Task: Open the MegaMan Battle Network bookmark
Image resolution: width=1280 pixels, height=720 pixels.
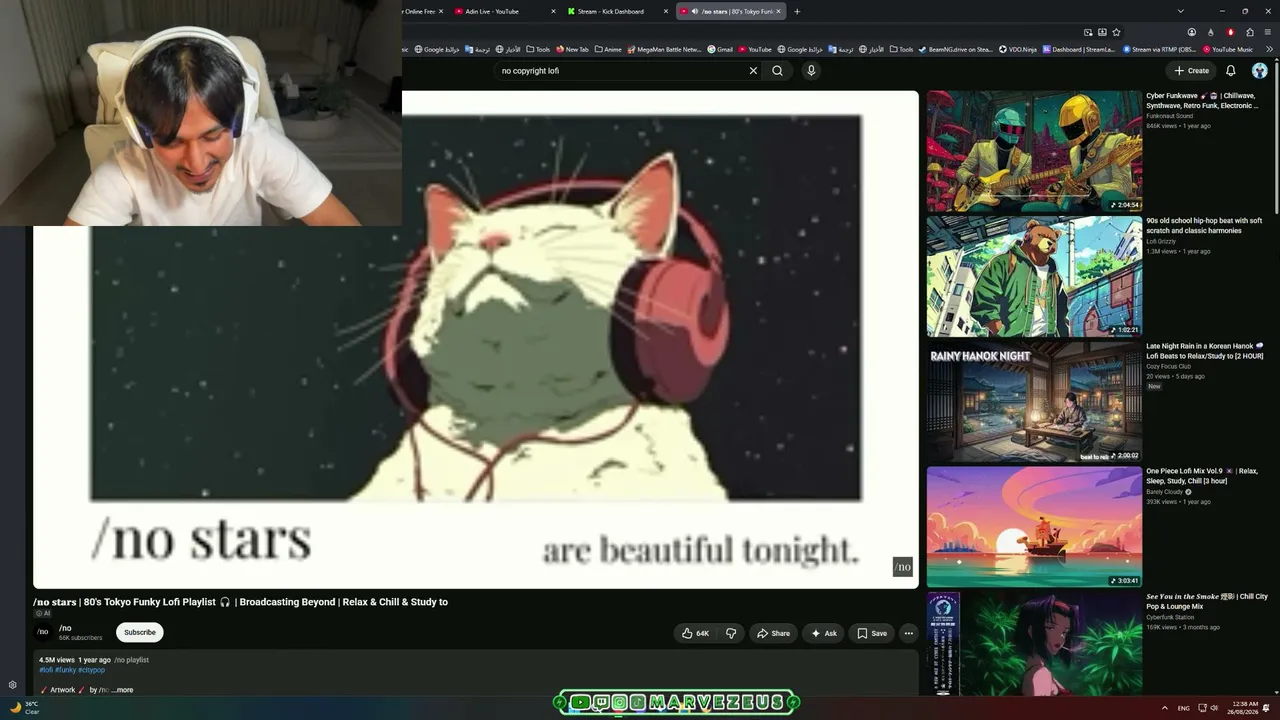Action: (664, 49)
